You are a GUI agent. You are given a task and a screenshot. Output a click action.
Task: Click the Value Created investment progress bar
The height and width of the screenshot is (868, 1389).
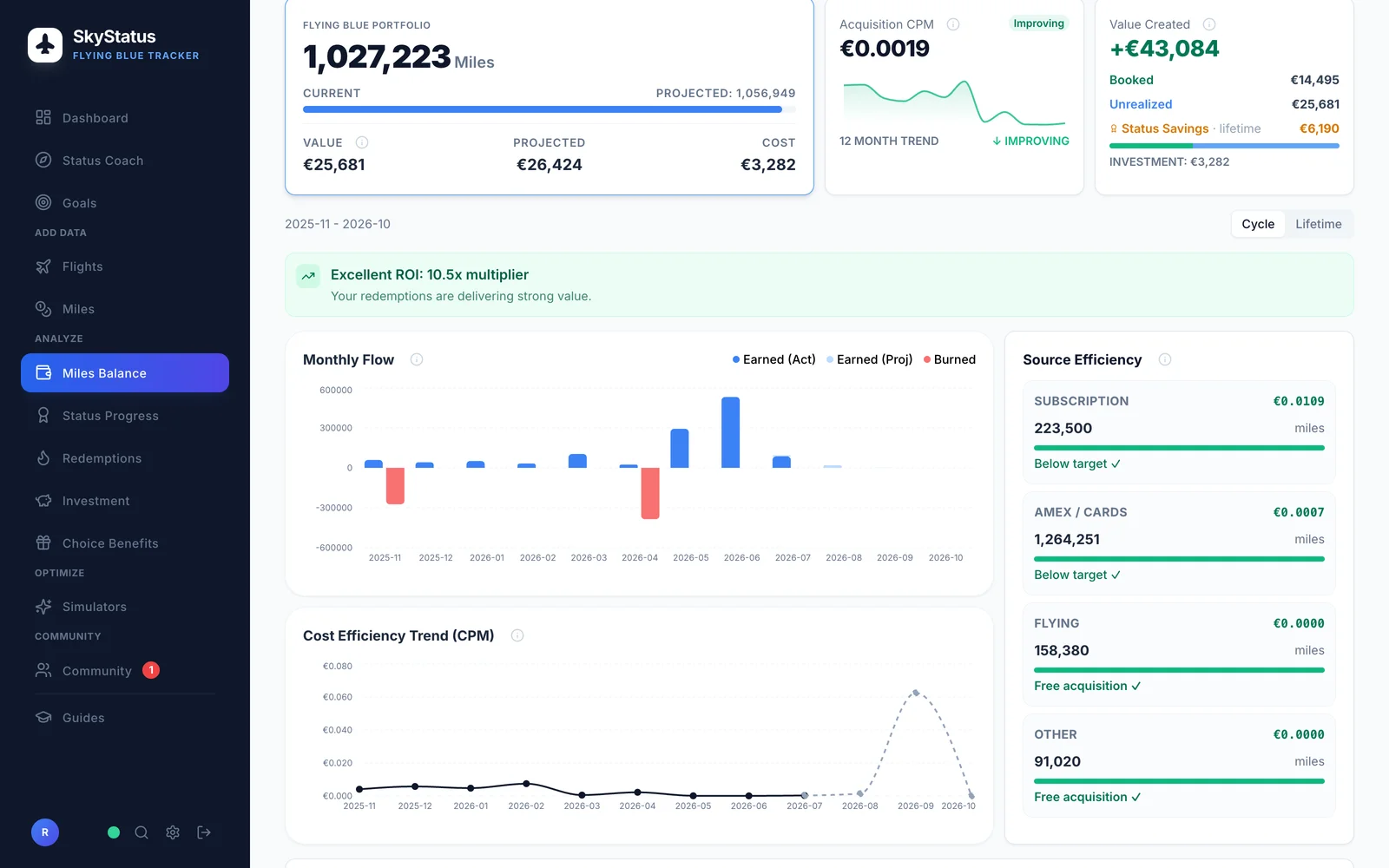(1224, 146)
